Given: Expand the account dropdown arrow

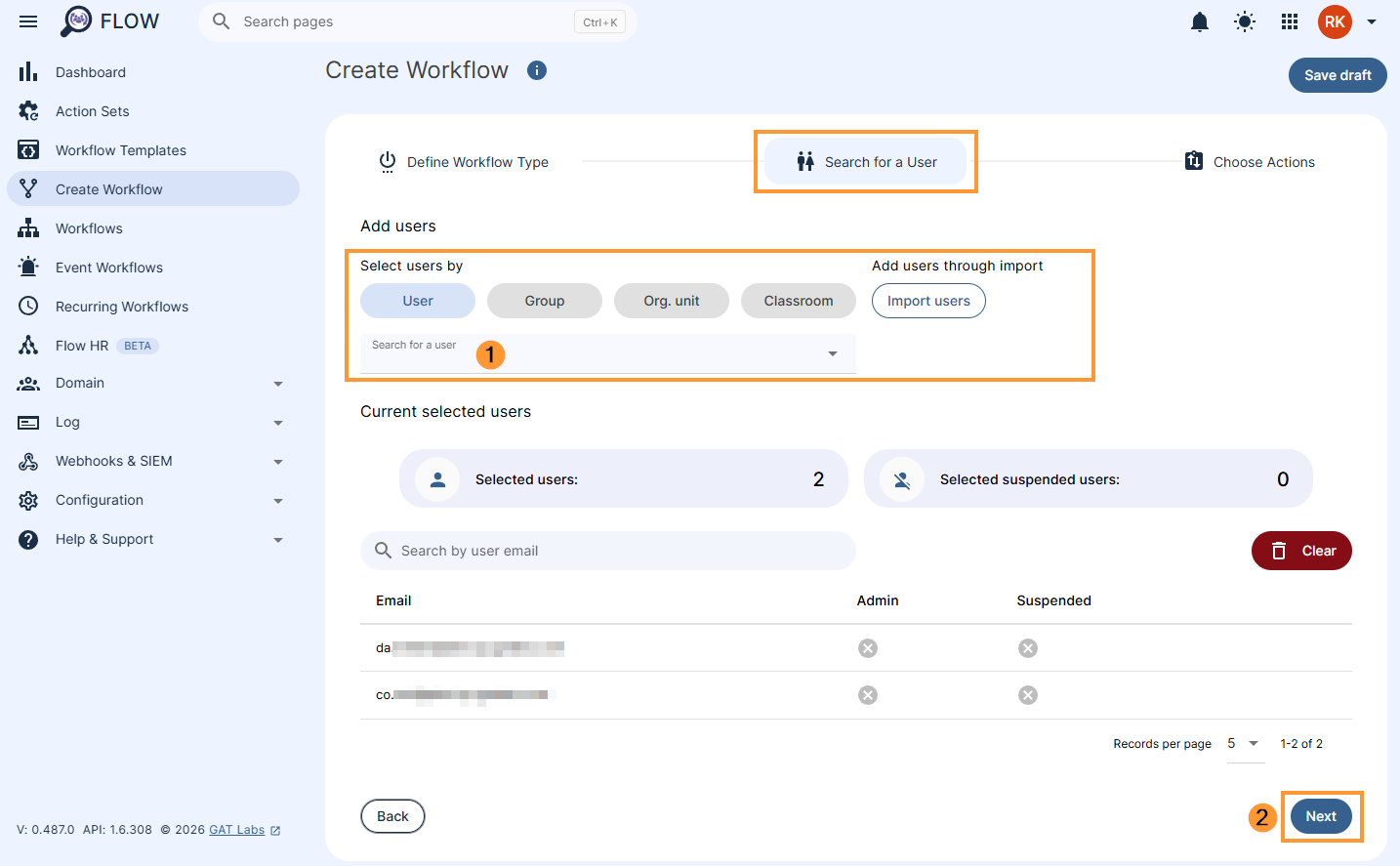Looking at the screenshot, I should coord(1372,21).
